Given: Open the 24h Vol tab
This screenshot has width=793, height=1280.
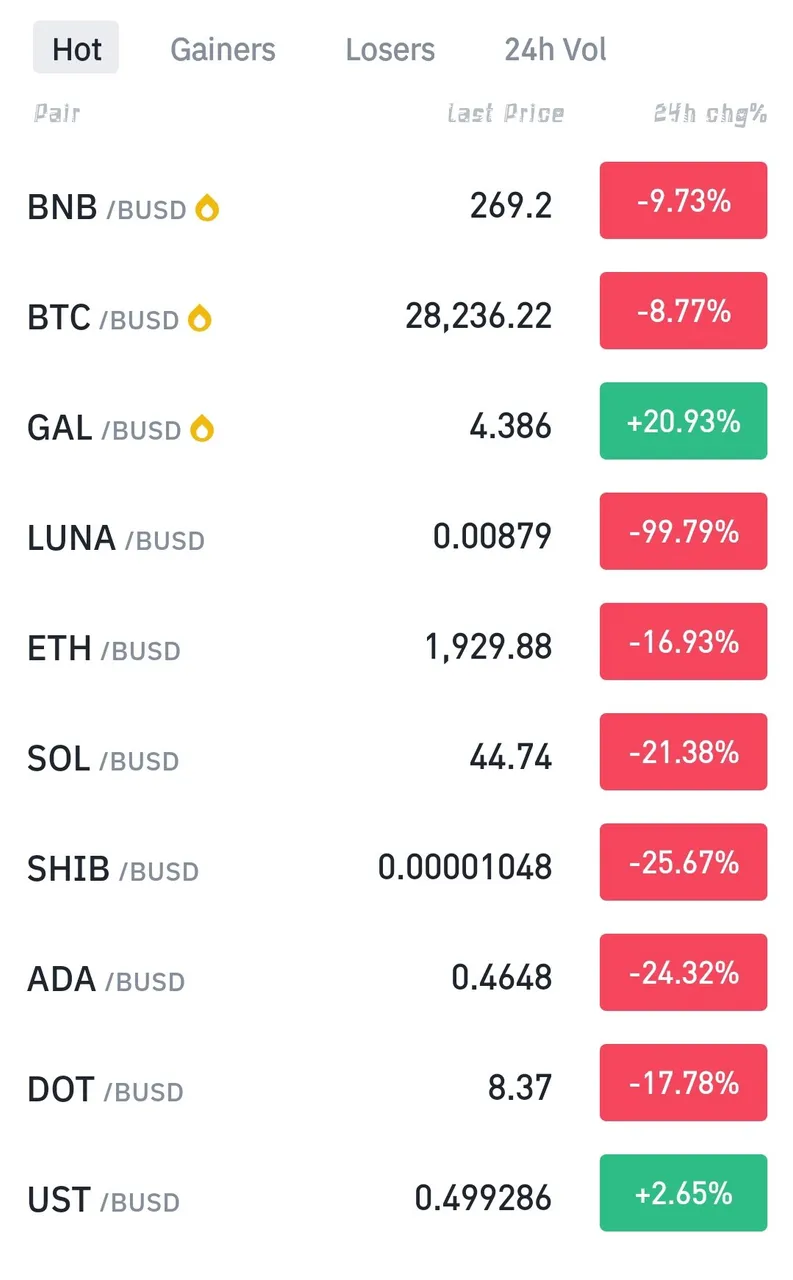Looking at the screenshot, I should tap(555, 49).
